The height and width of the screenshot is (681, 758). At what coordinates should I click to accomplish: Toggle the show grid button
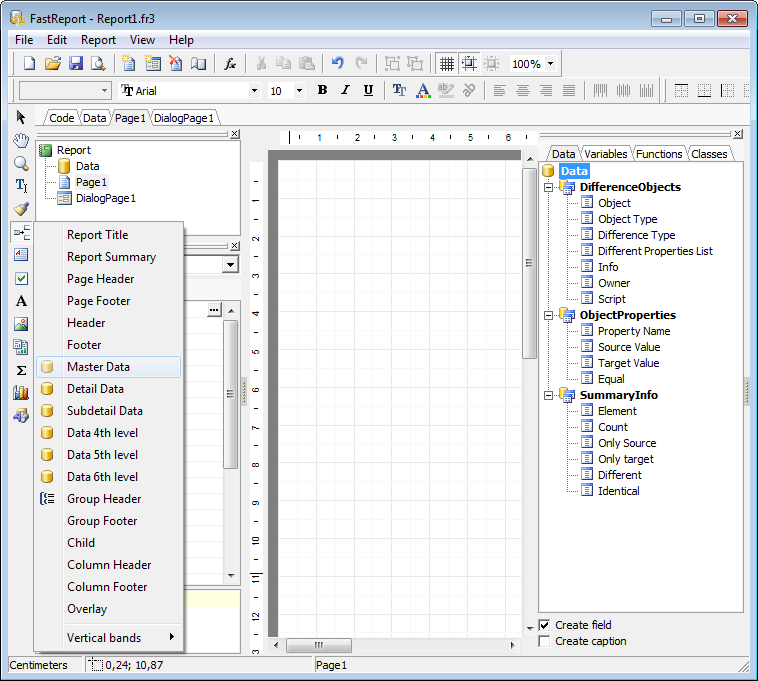447,63
